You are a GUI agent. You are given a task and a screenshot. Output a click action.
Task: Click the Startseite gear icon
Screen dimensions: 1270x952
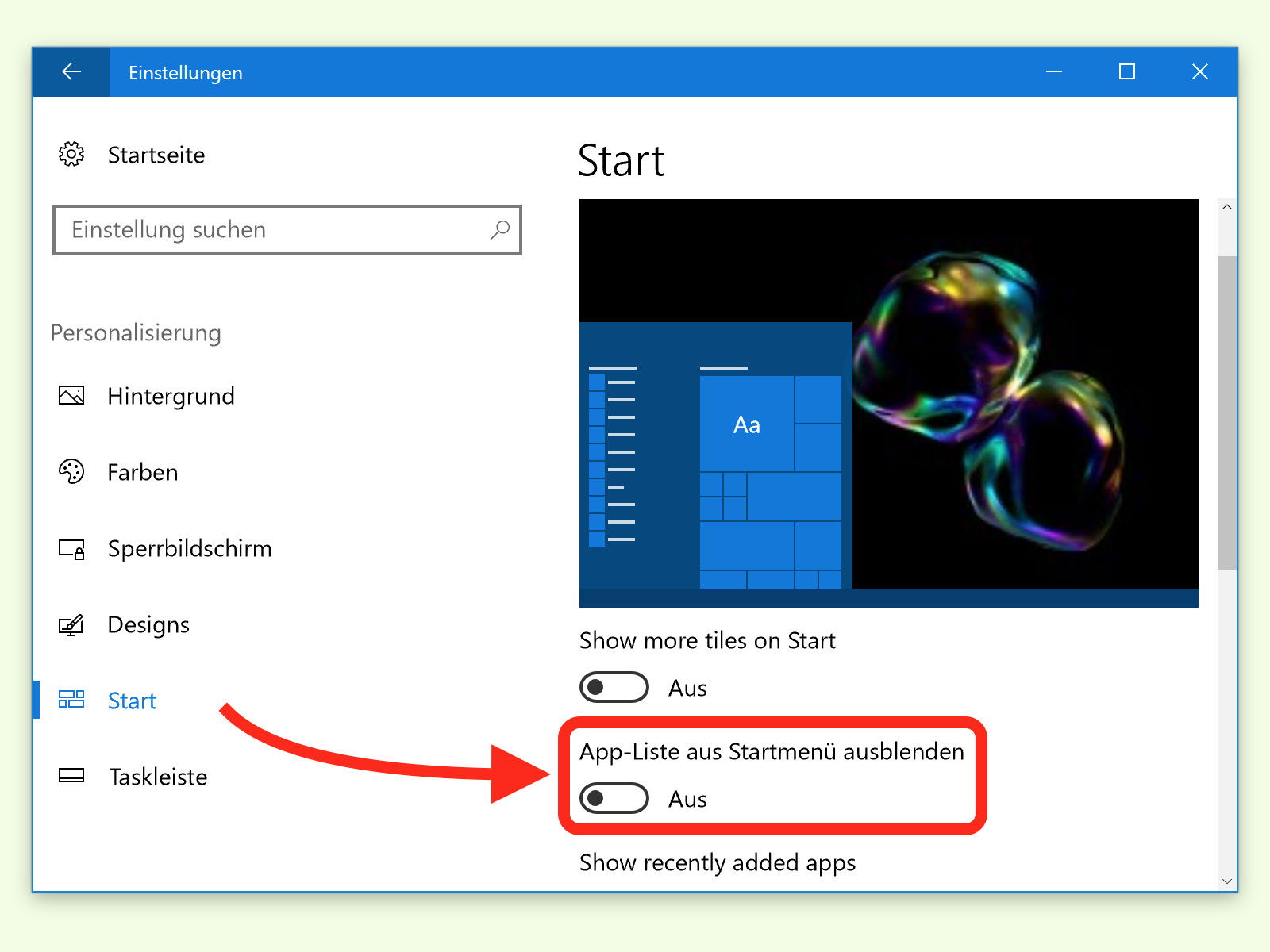tap(71, 154)
